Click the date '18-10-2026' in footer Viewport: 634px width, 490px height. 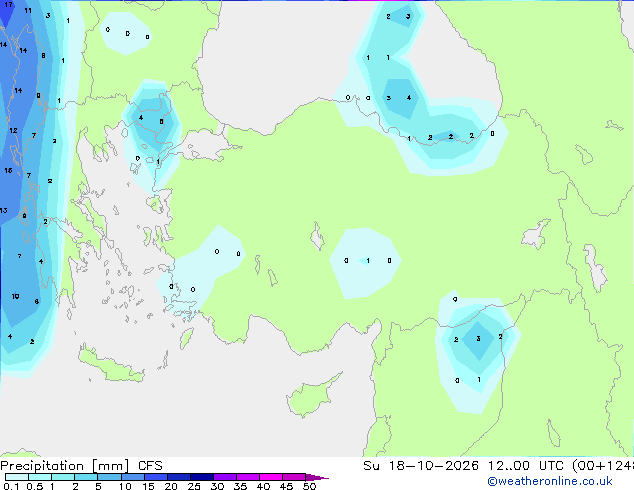tap(433, 466)
